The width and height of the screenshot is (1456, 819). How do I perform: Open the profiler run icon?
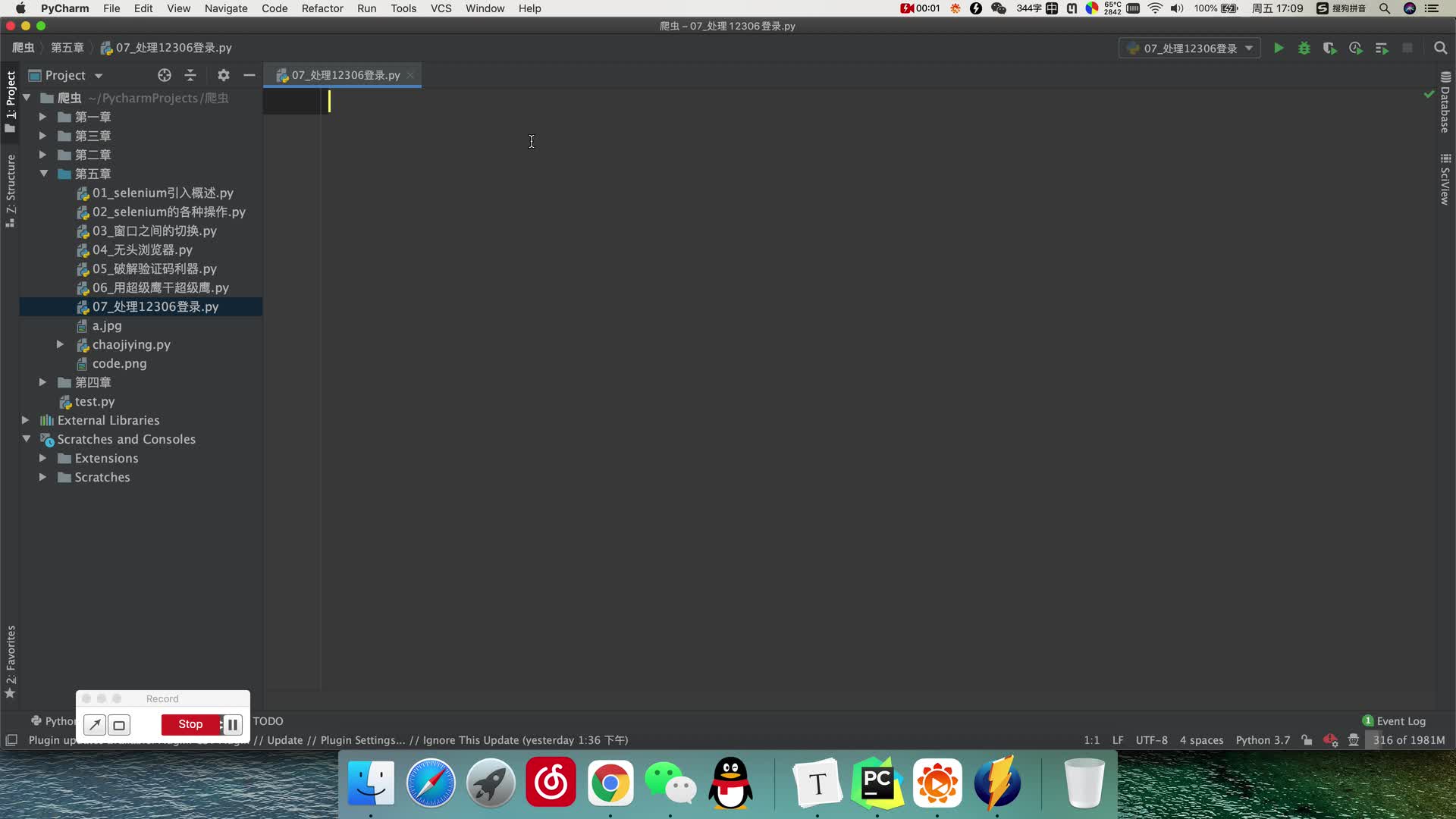(1356, 49)
